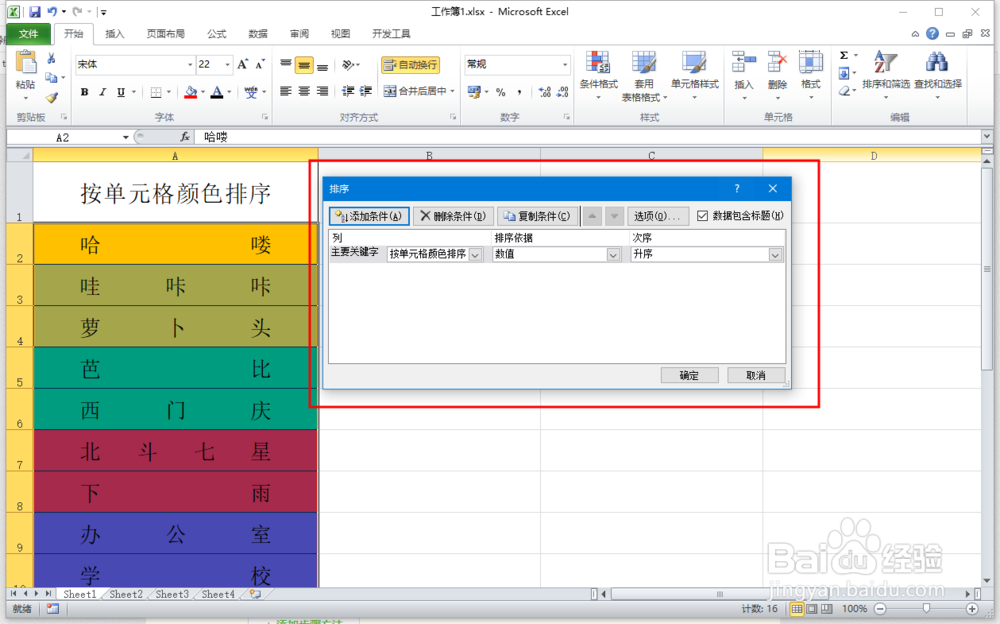1000x624 pixels.
Task: Select the Sheet2 worksheet tab
Action: point(126,594)
